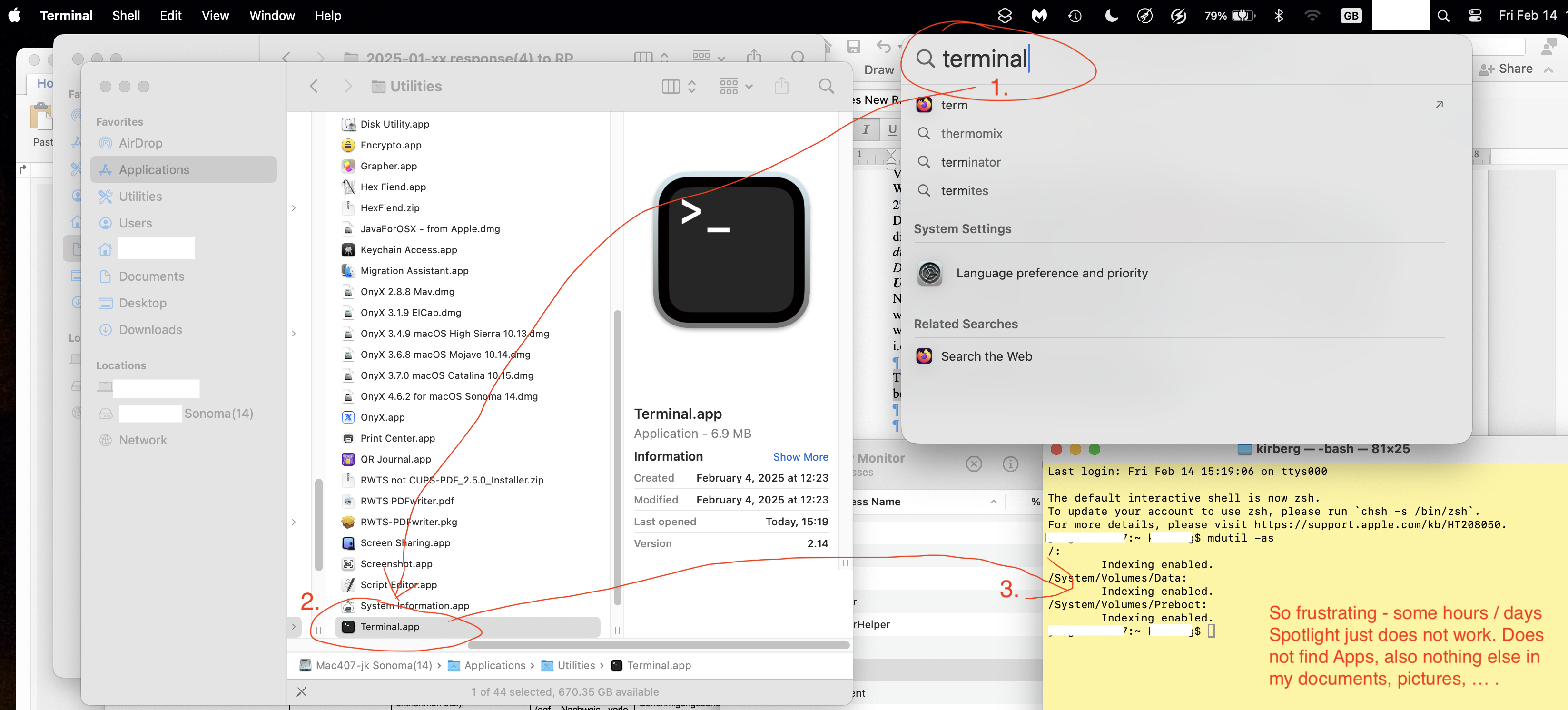This screenshot has width=1568, height=710.
Task: Select Search the Web result
Action: (986, 356)
